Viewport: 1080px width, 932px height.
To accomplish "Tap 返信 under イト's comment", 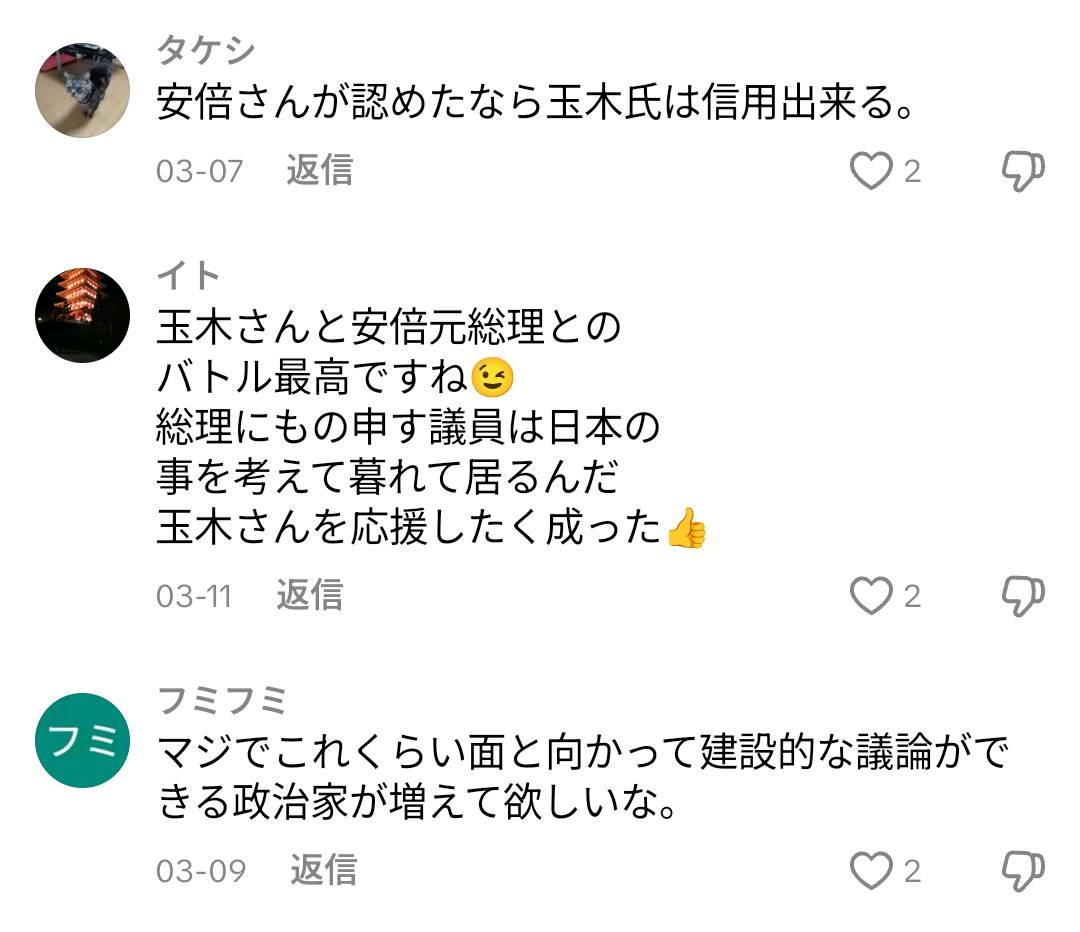I will [x=310, y=596].
